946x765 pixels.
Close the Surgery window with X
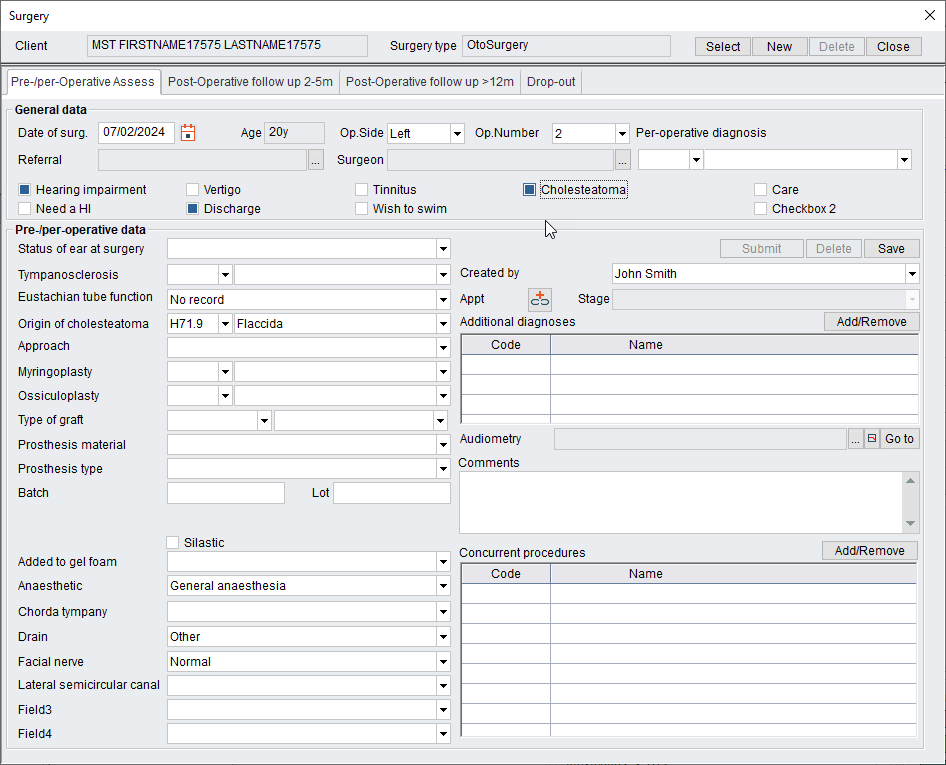[x=930, y=15]
